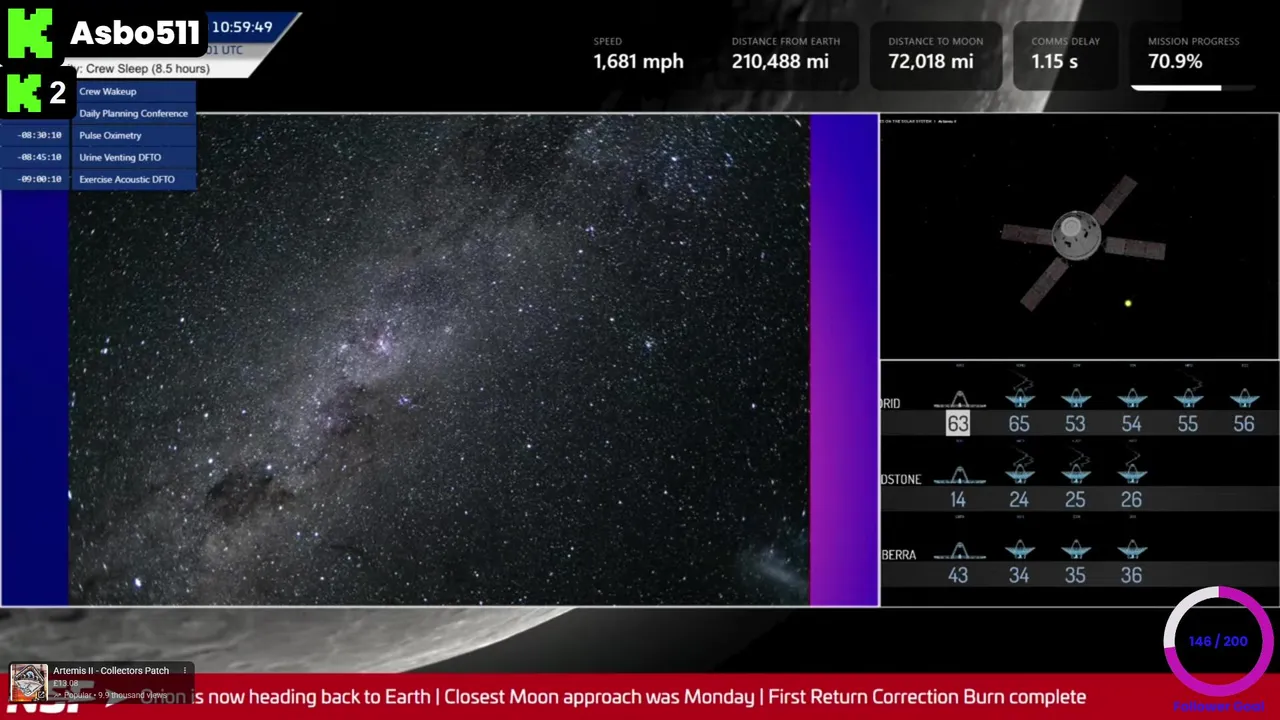
Task: Select the Goldstone antenna icon above 14
Action: click(959, 476)
